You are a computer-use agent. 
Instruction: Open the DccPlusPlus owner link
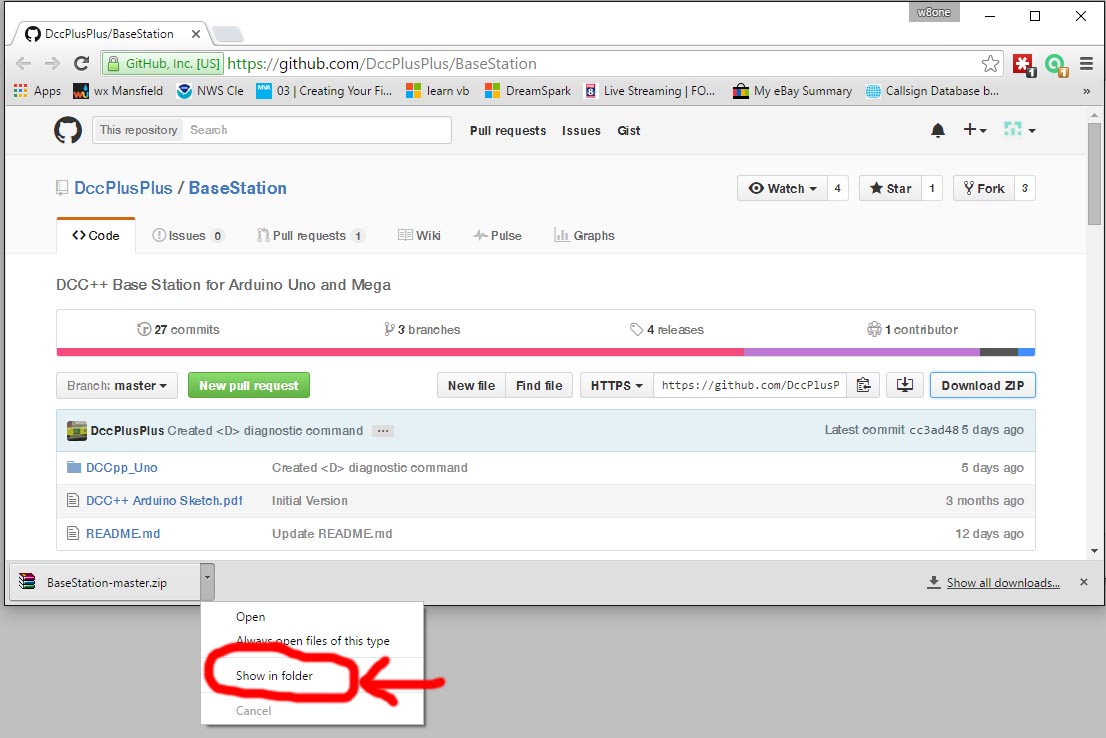tap(123, 188)
